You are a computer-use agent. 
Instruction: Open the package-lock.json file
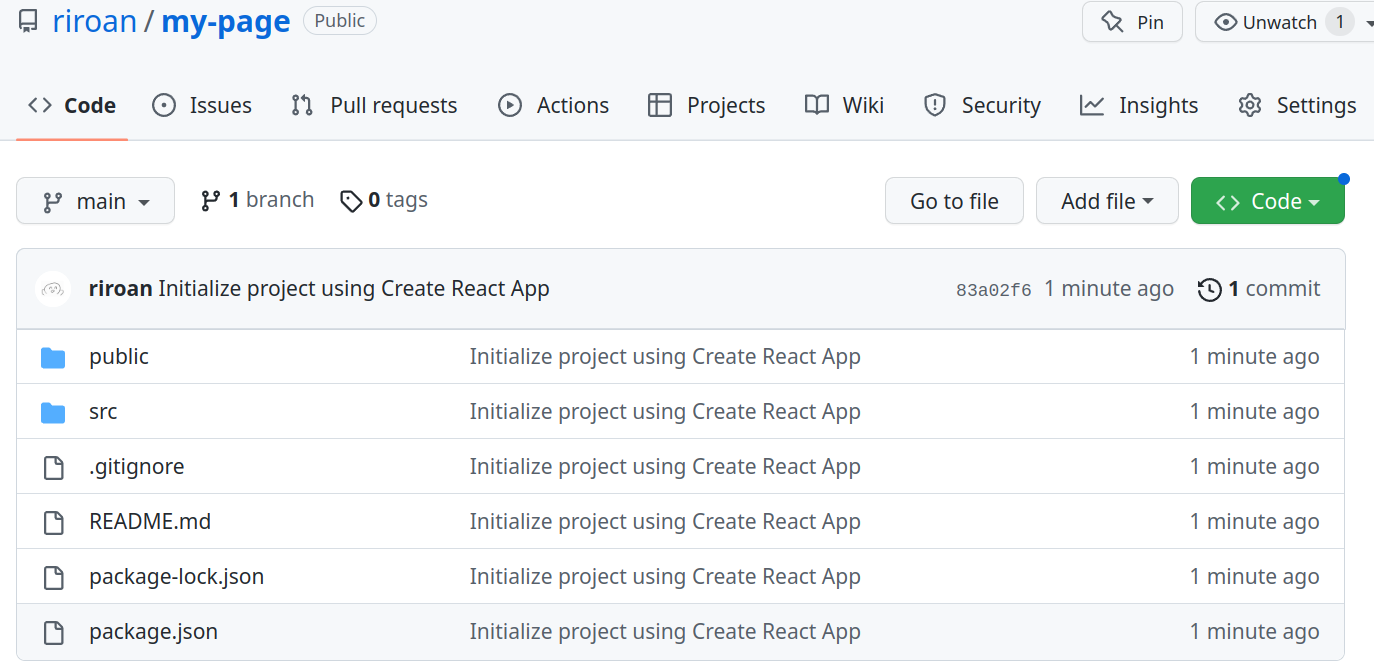point(176,577)
